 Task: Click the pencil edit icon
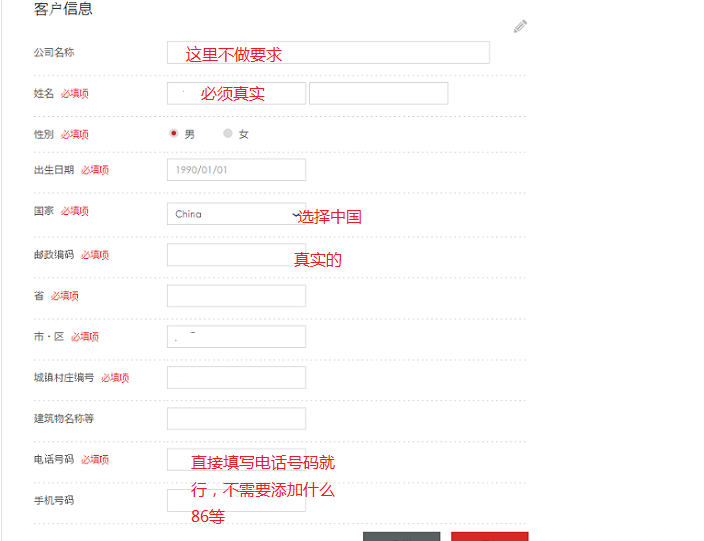click(520, 26)
